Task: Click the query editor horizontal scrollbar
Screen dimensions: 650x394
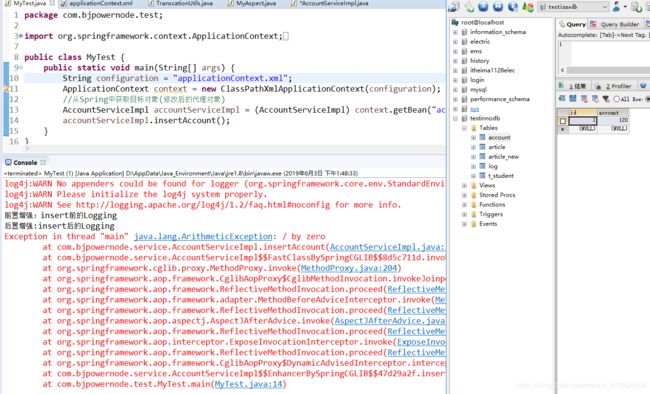Action: [x=608, y=70]
